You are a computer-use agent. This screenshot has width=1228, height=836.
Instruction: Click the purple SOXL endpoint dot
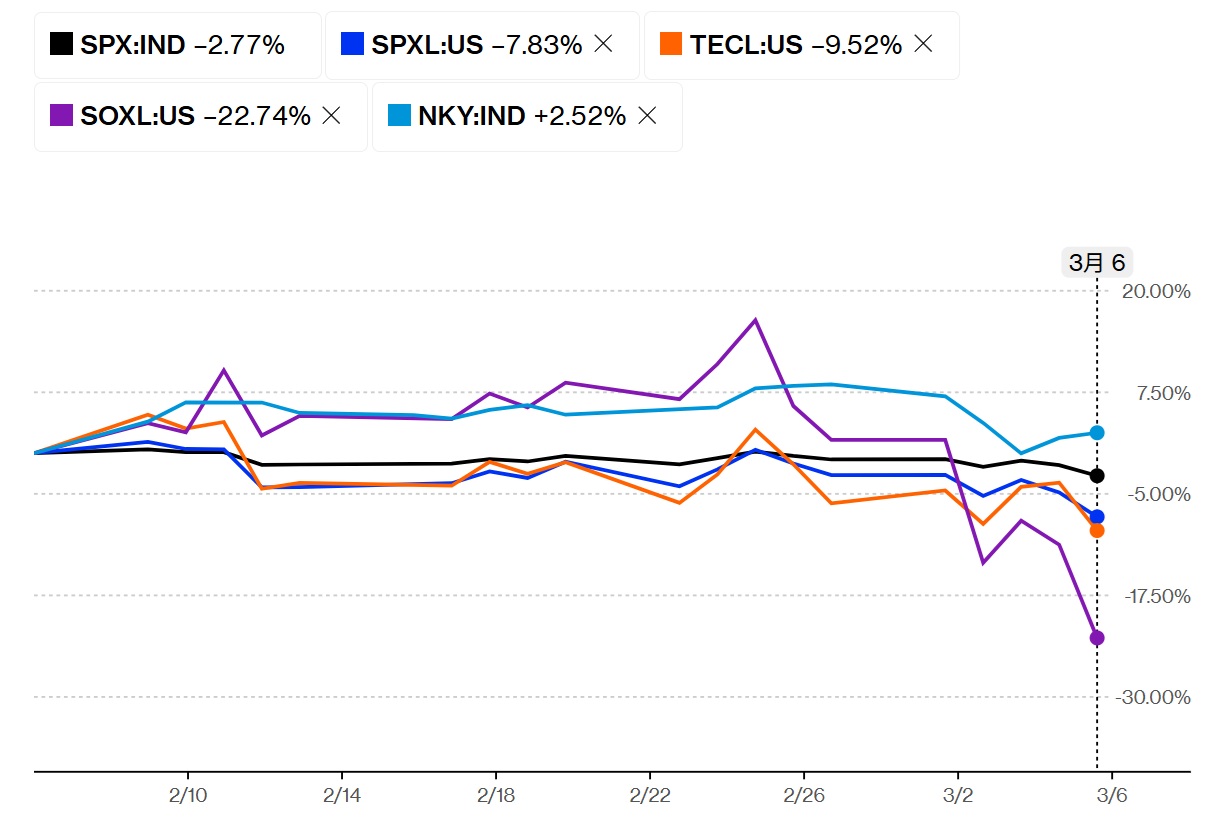pyautogui.click(x=1097, y=638)
